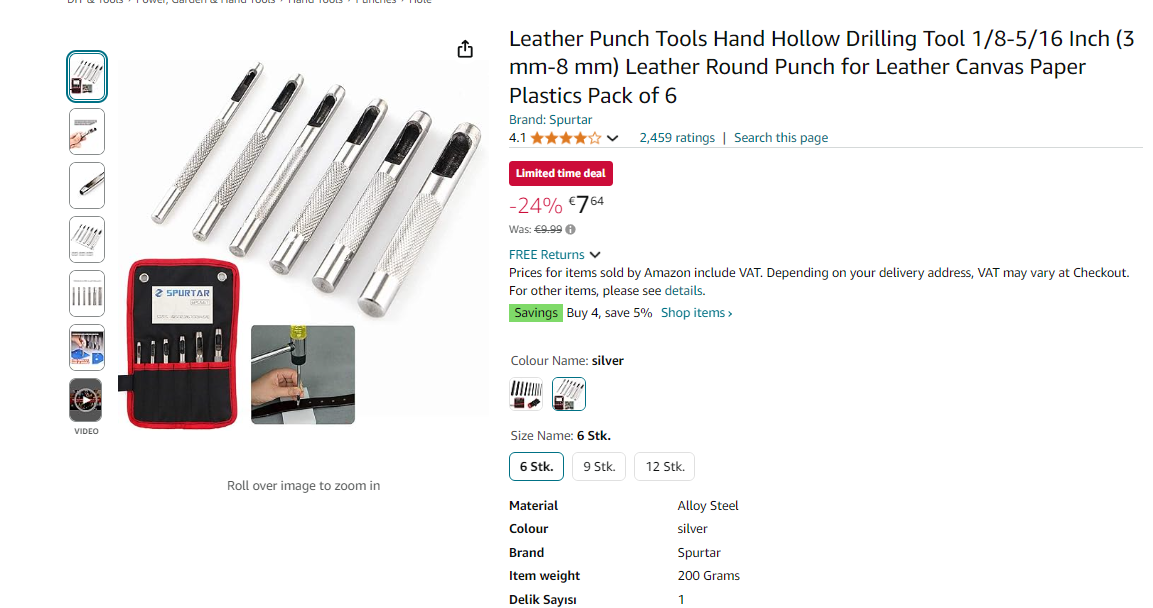Image resolution: width=1153 pixels, height=608 pixels.
Task: Open Shop items savings link
Action: 696,313
